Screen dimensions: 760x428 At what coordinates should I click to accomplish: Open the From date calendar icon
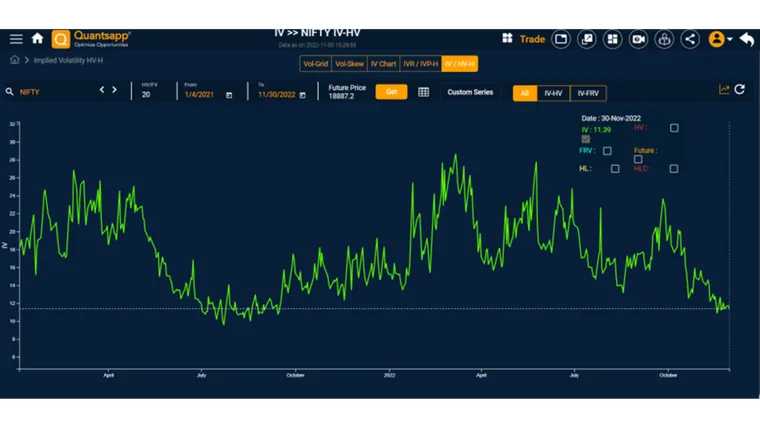click(x=229, y=95)
